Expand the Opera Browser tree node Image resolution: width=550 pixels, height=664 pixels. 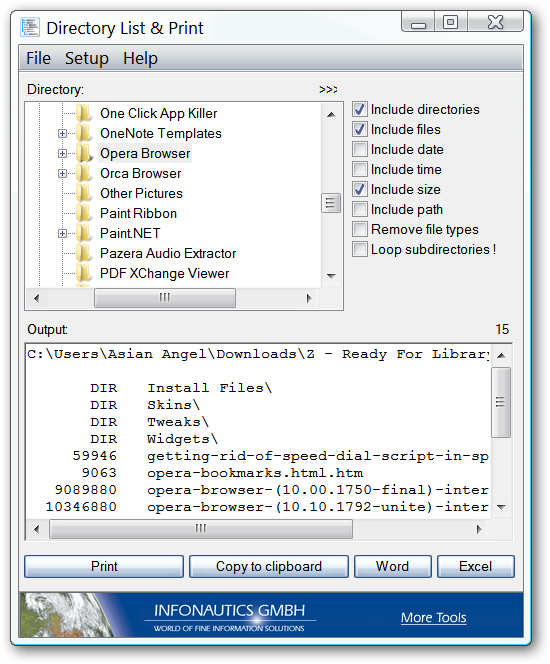(x=62, y=153)
